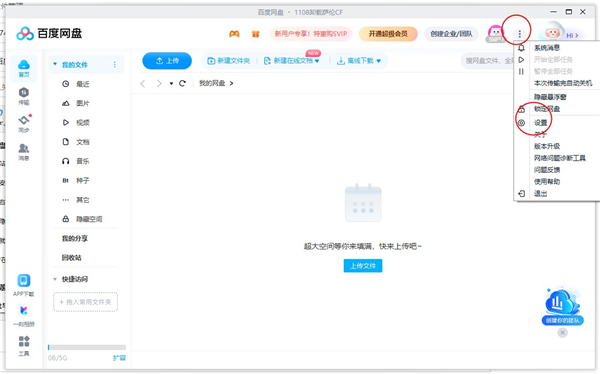600x374 pixels.
Task: Dismiss the floating team widget with X
Action: click(562, 333)
